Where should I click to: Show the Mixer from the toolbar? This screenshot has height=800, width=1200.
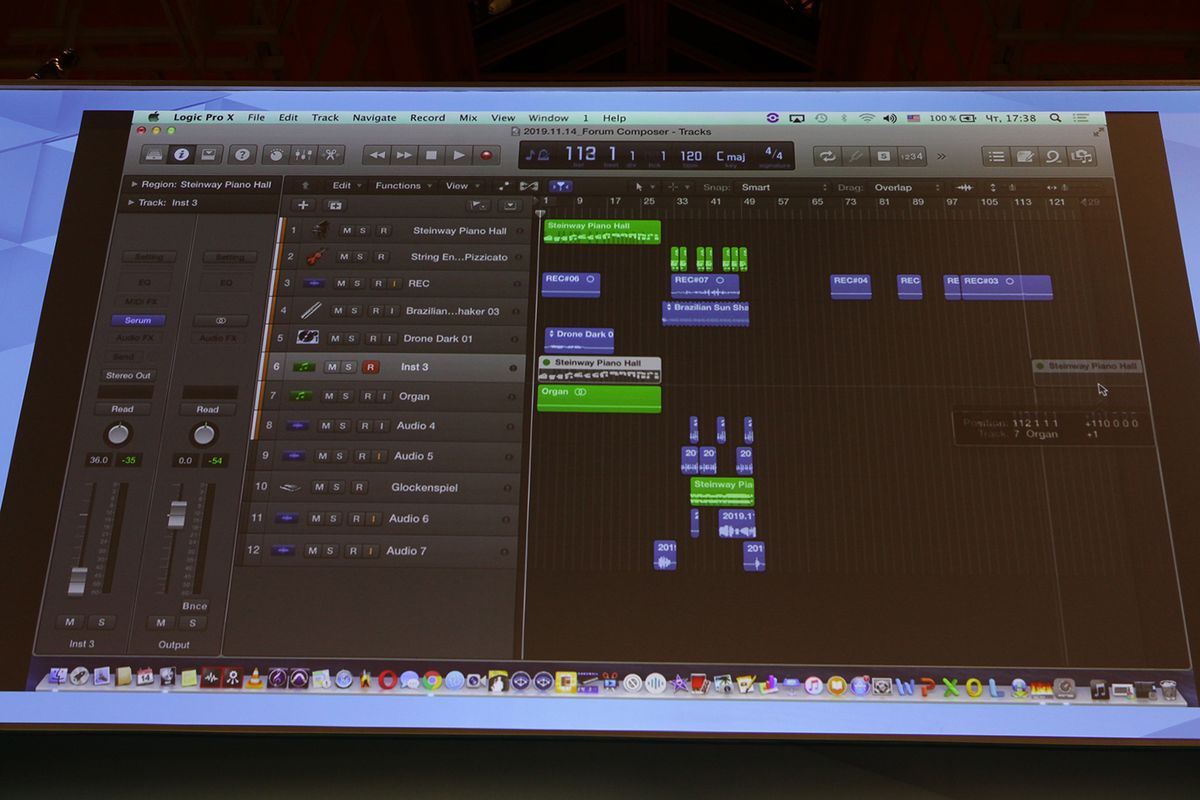coord(301,155)
